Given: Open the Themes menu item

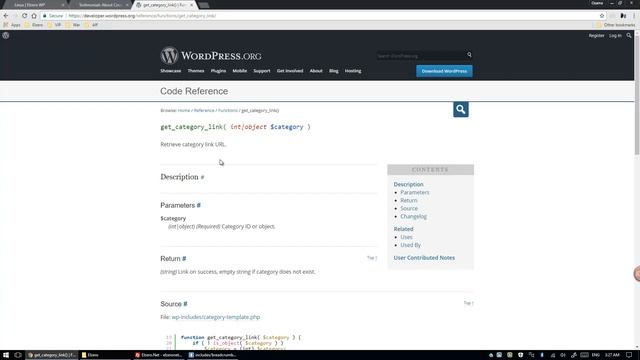Looking at the screenshot, I should coord(196,71).
